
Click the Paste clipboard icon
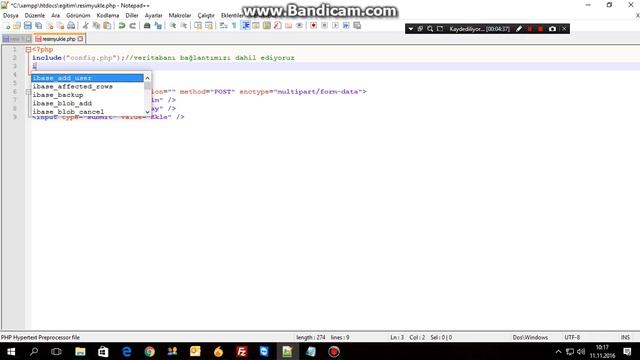pyautogui.click(x=107, y=26)
